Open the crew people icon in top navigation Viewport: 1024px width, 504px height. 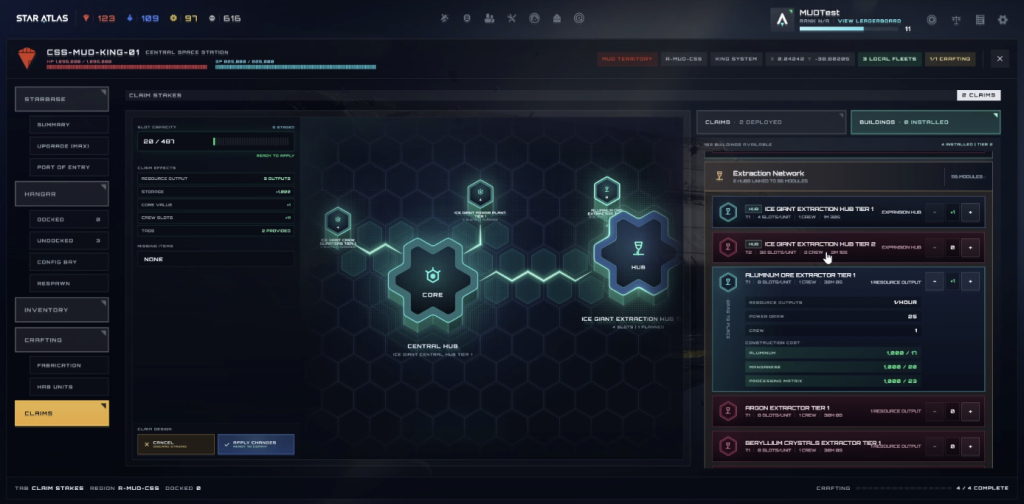click(x=489, y=19)
